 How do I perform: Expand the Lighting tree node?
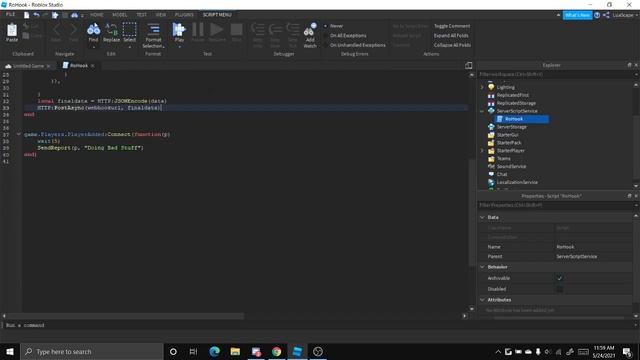coord(482,87)
